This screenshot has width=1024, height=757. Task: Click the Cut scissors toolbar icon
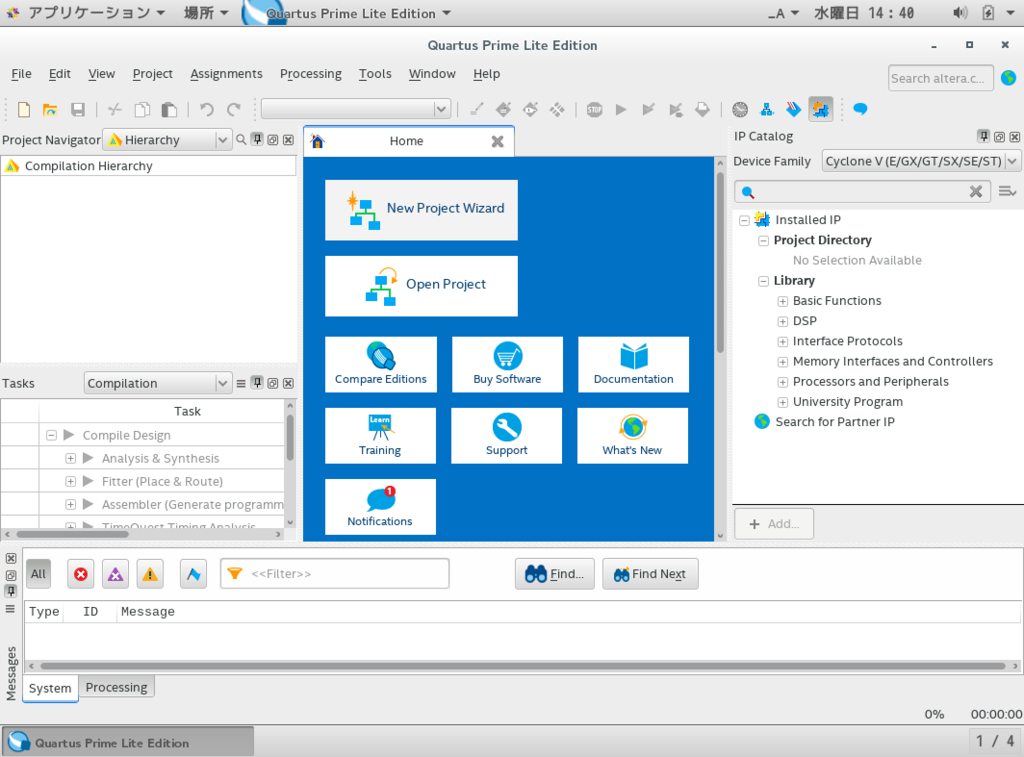coord(115,109)
